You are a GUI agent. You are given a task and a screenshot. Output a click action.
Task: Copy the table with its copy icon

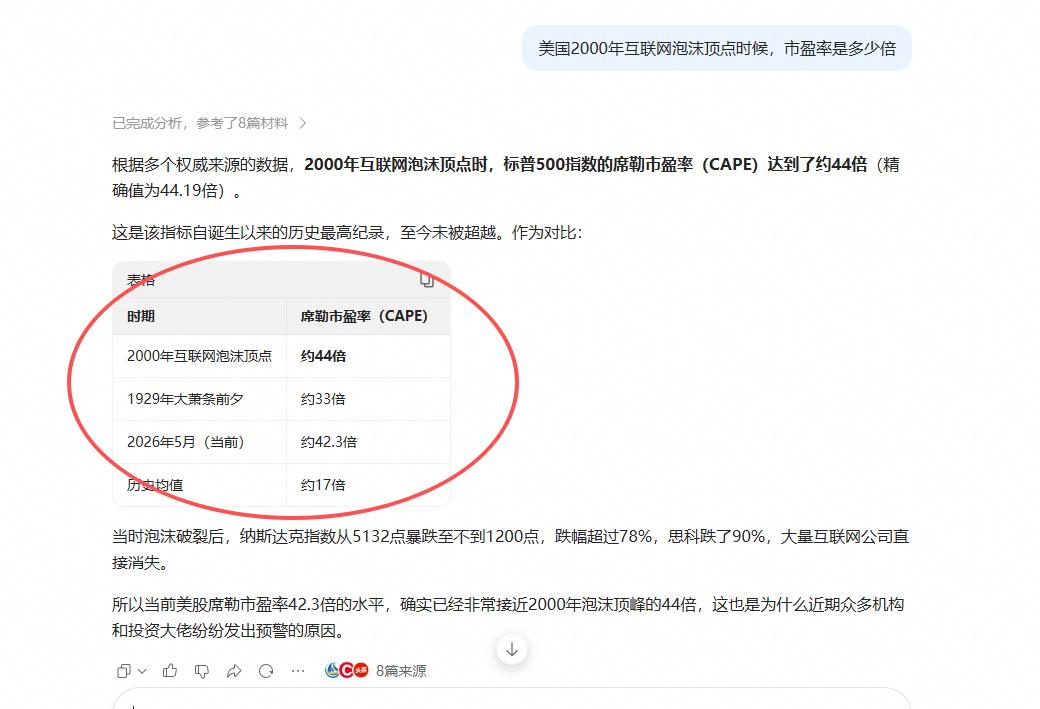click(x=426, y=280)
